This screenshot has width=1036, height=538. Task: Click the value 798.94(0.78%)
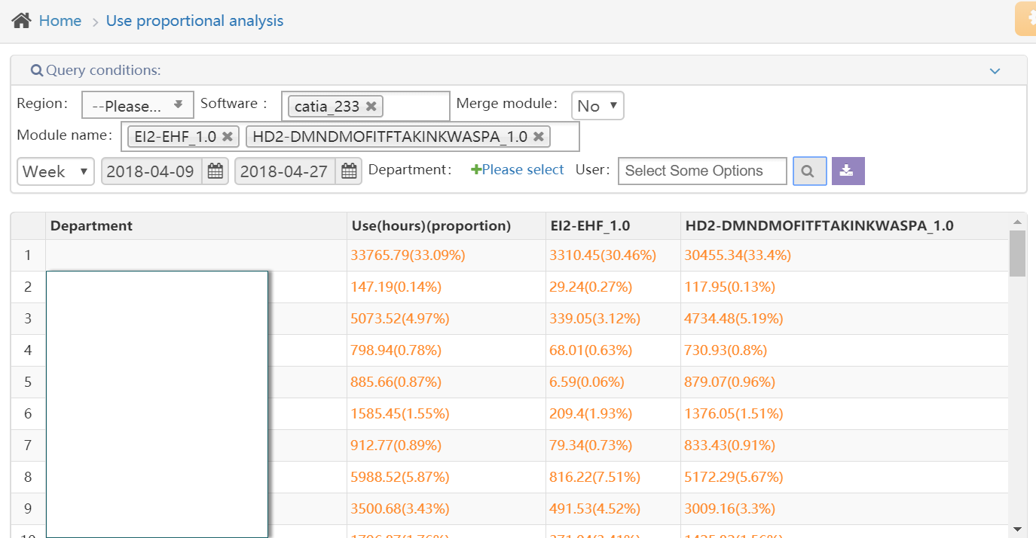396,350
